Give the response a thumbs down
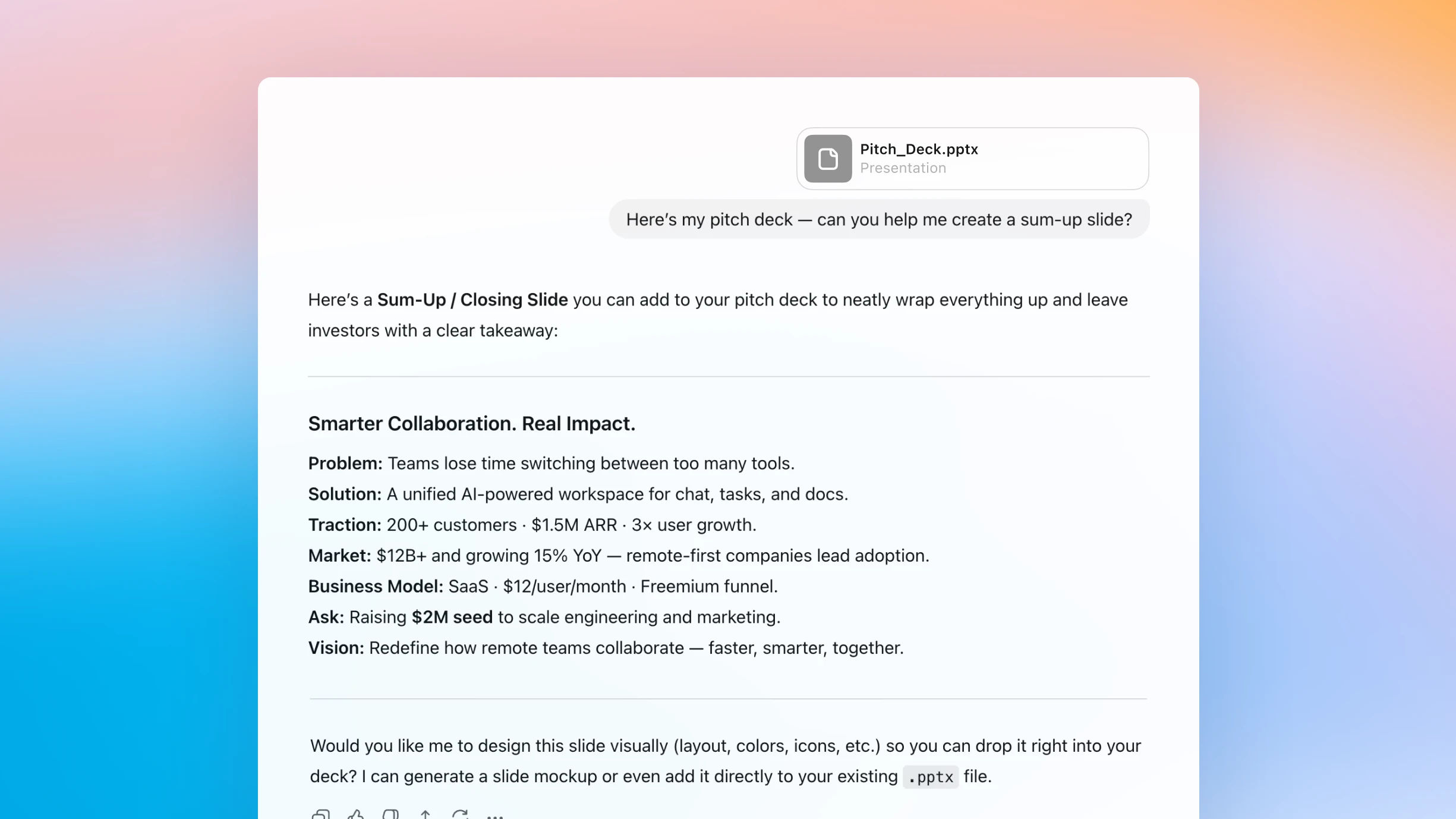1456x819 pixels. 390,814
